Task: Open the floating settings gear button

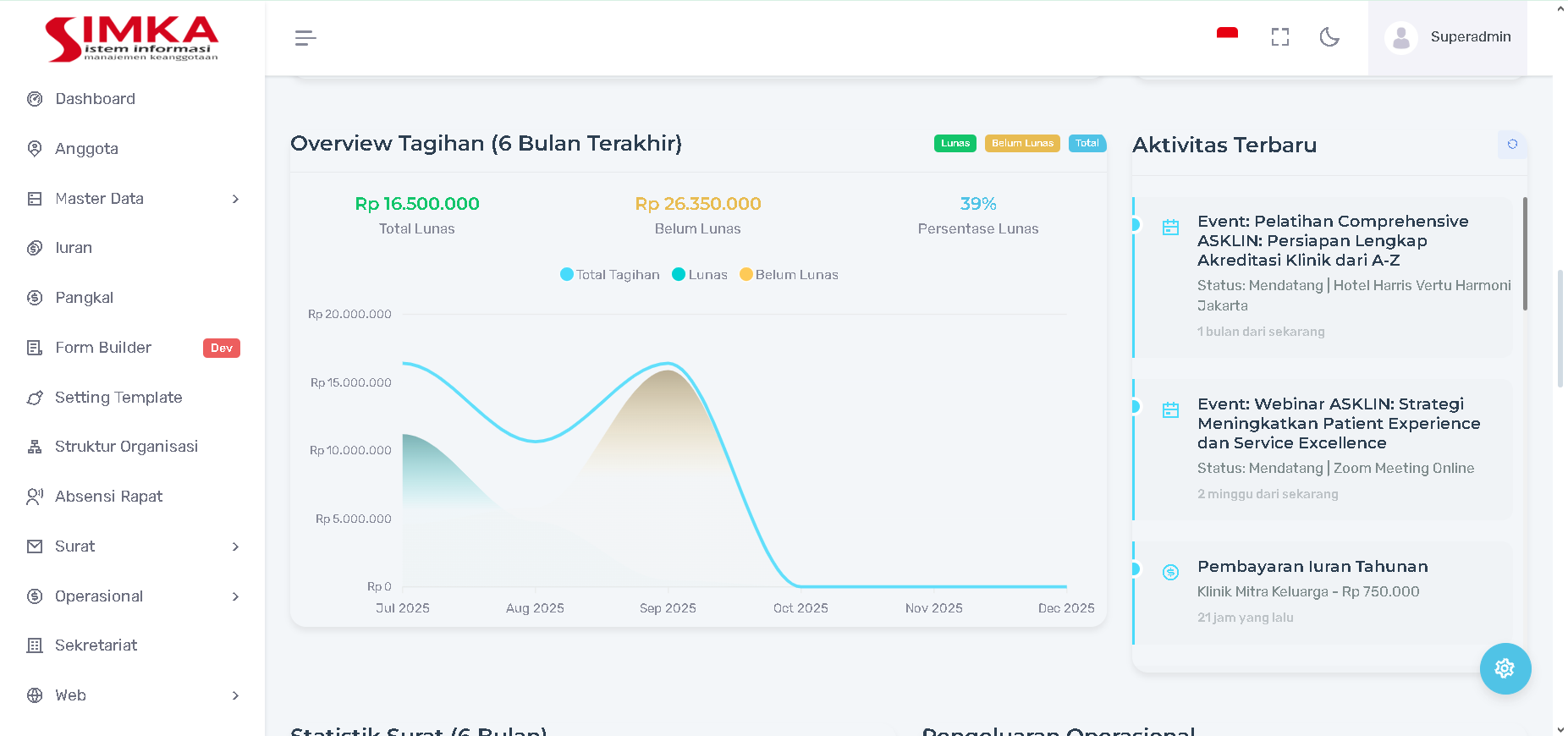Action: [1505, 668]
